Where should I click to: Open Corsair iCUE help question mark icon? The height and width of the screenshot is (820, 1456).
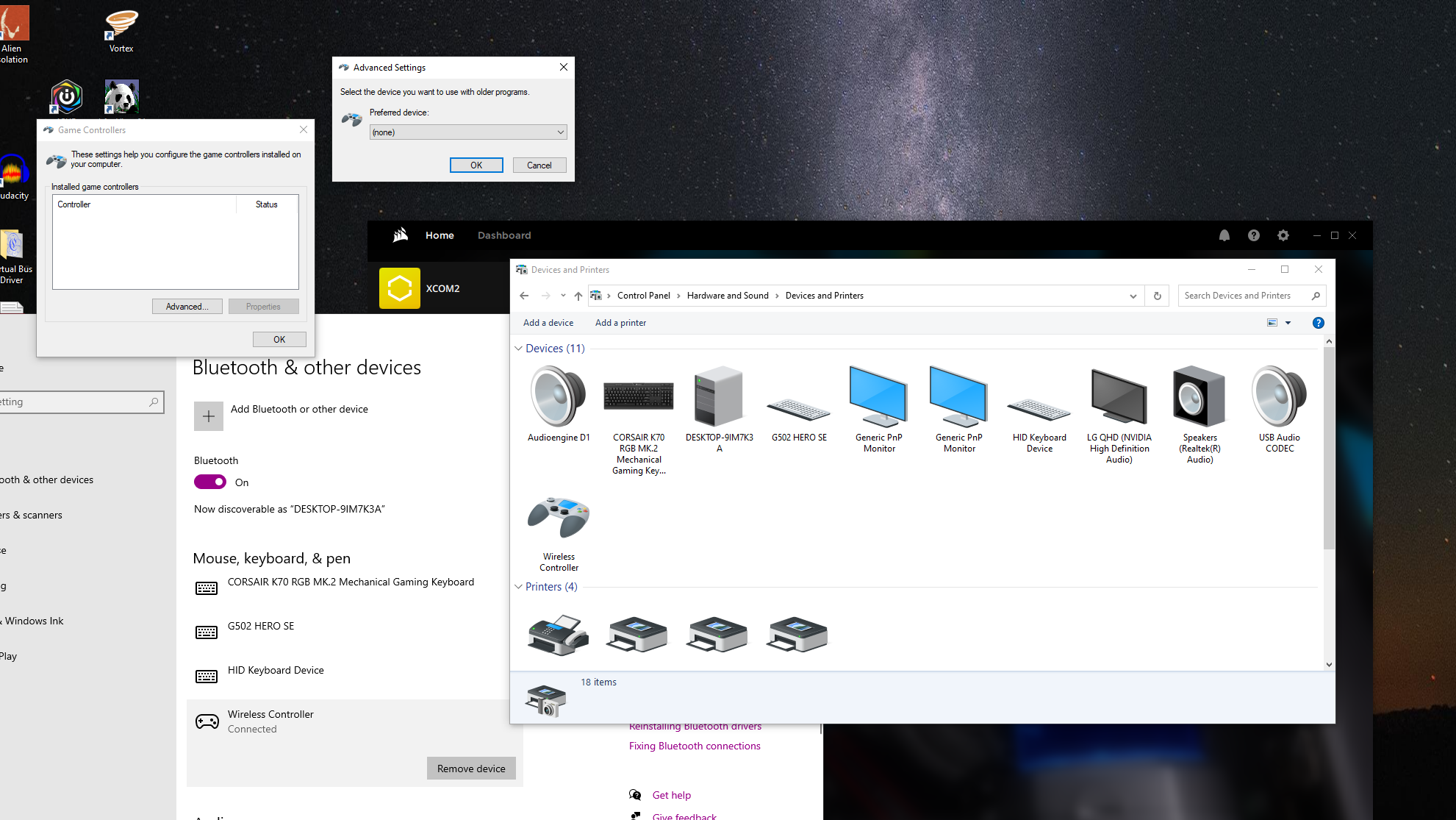click(1254, 235)
